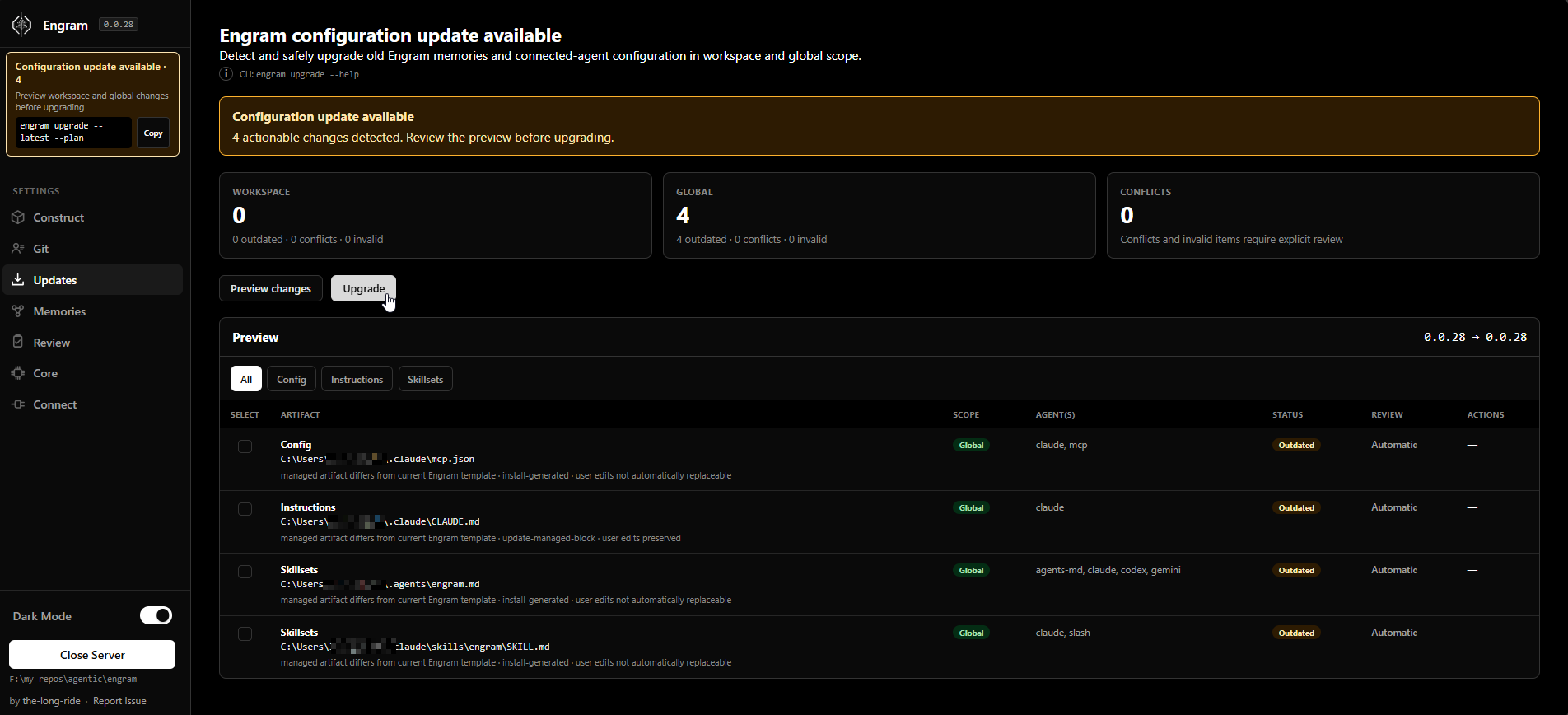Toggle the Dark Mode switch
This screenshot has height=715, width=1568.
pyautogui.click(x=156, y=615)
